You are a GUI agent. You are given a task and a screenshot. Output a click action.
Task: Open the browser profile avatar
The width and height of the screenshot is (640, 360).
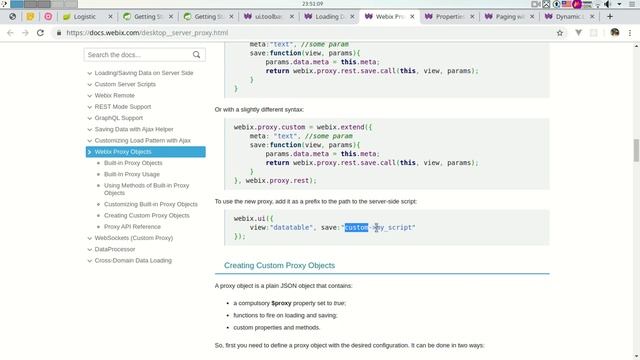(615, 33)
